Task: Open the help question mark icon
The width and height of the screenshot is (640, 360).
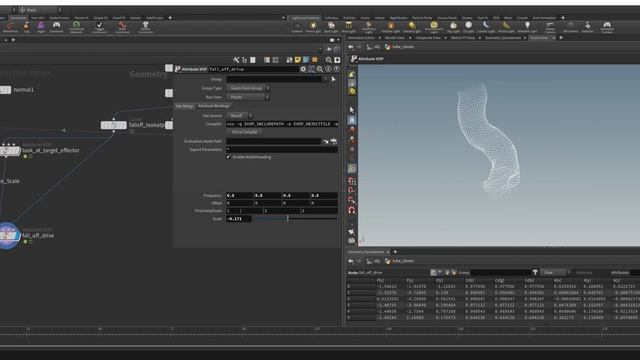Action: [336, 69]
